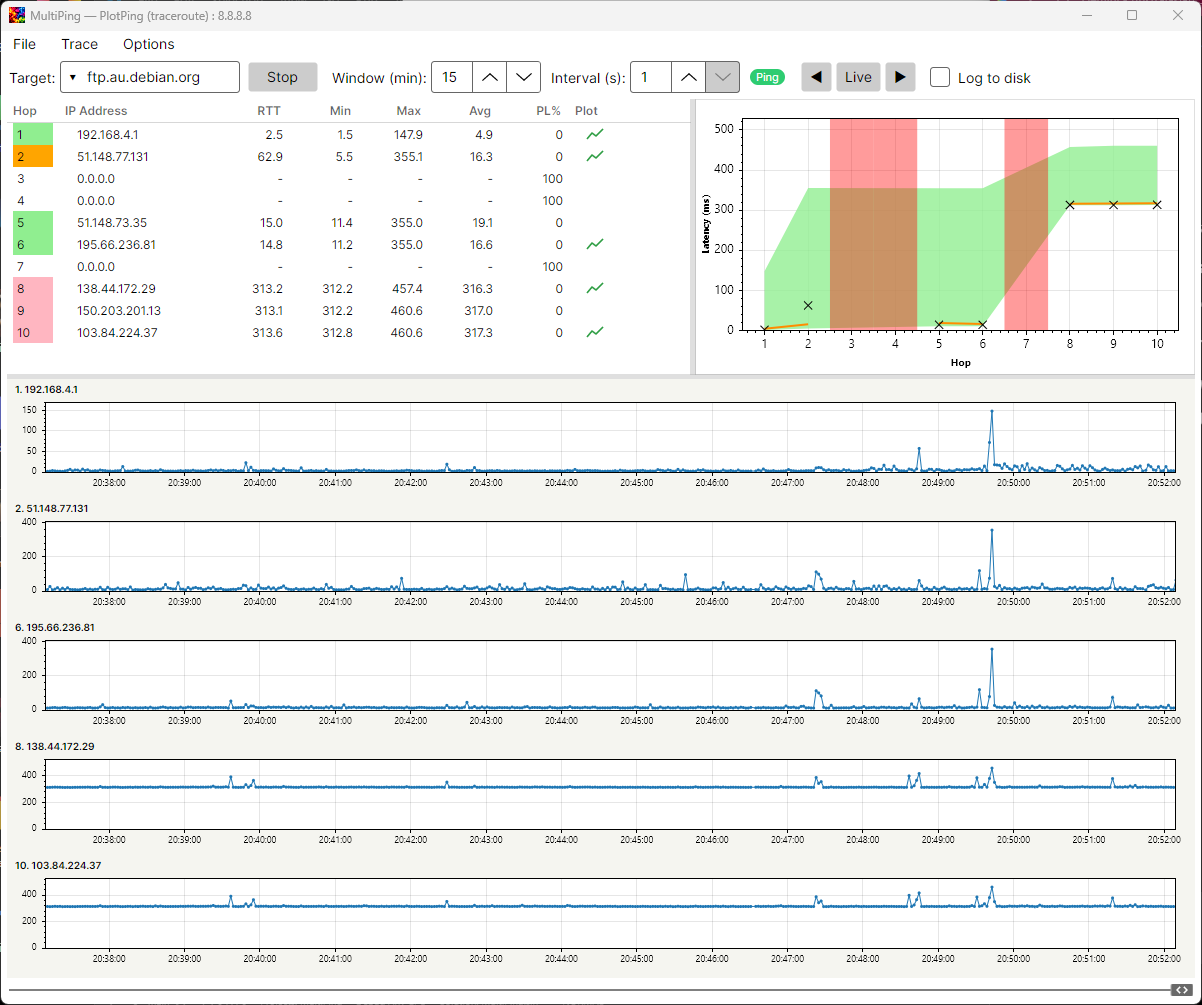The width and height of the screenshot is (1202, 1005).
Task: Maximize the MultiPing window
Action: click(1132, 15)
